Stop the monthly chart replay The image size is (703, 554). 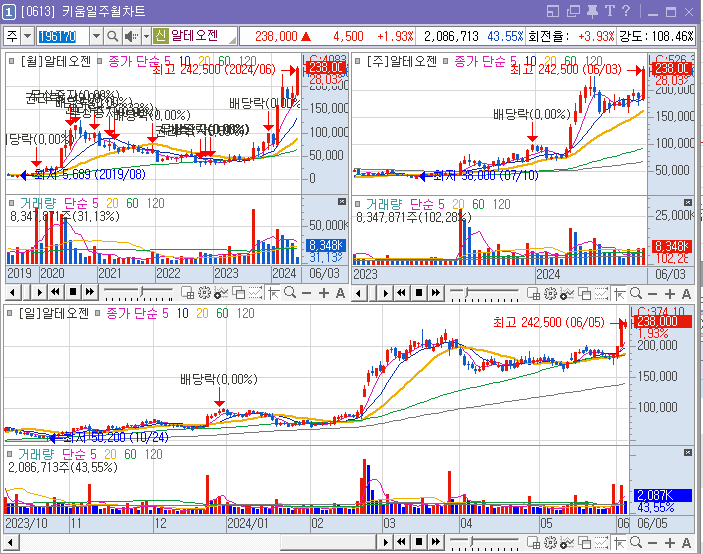coord(73,293)
